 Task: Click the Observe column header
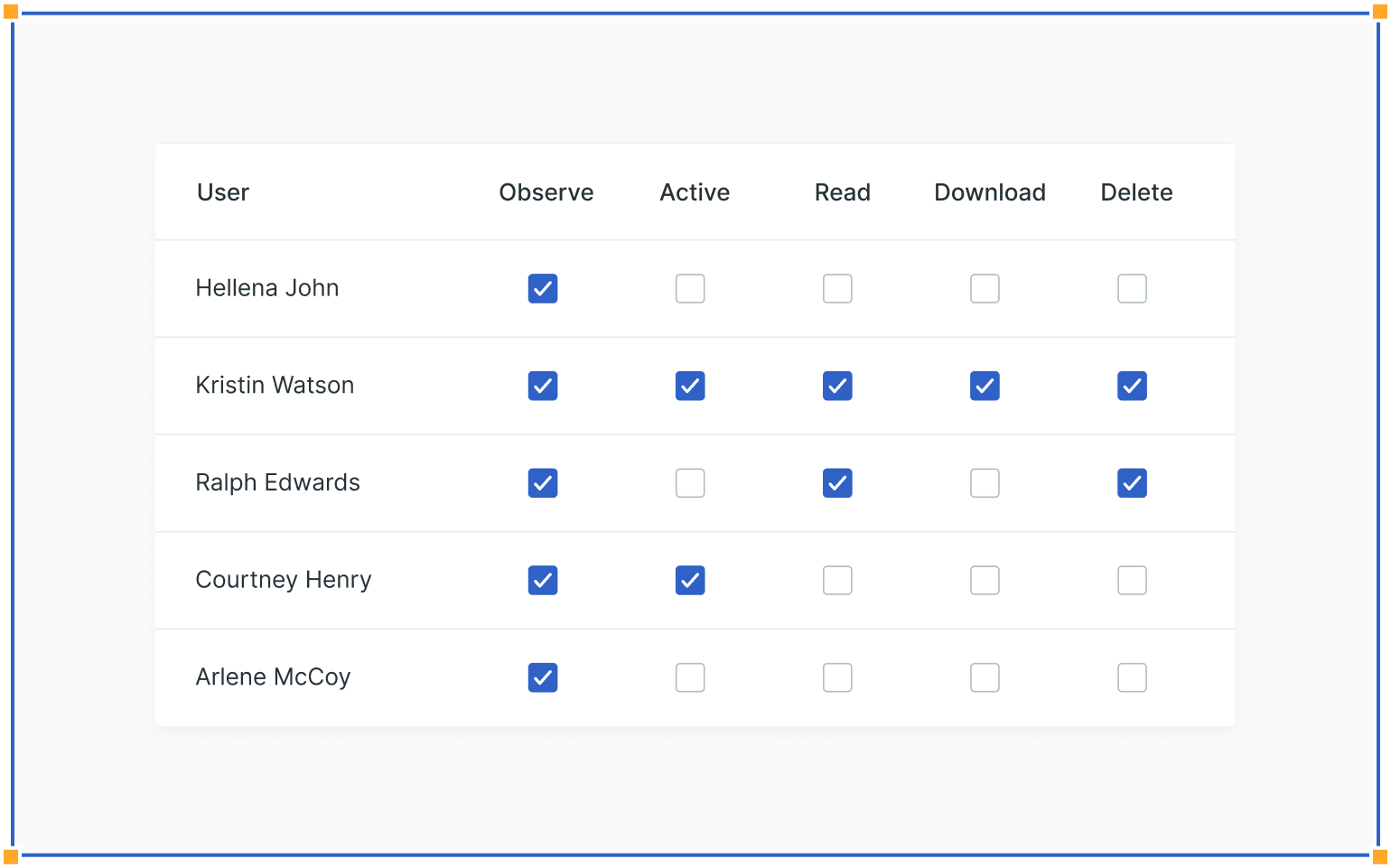click(x=546, y=192)
